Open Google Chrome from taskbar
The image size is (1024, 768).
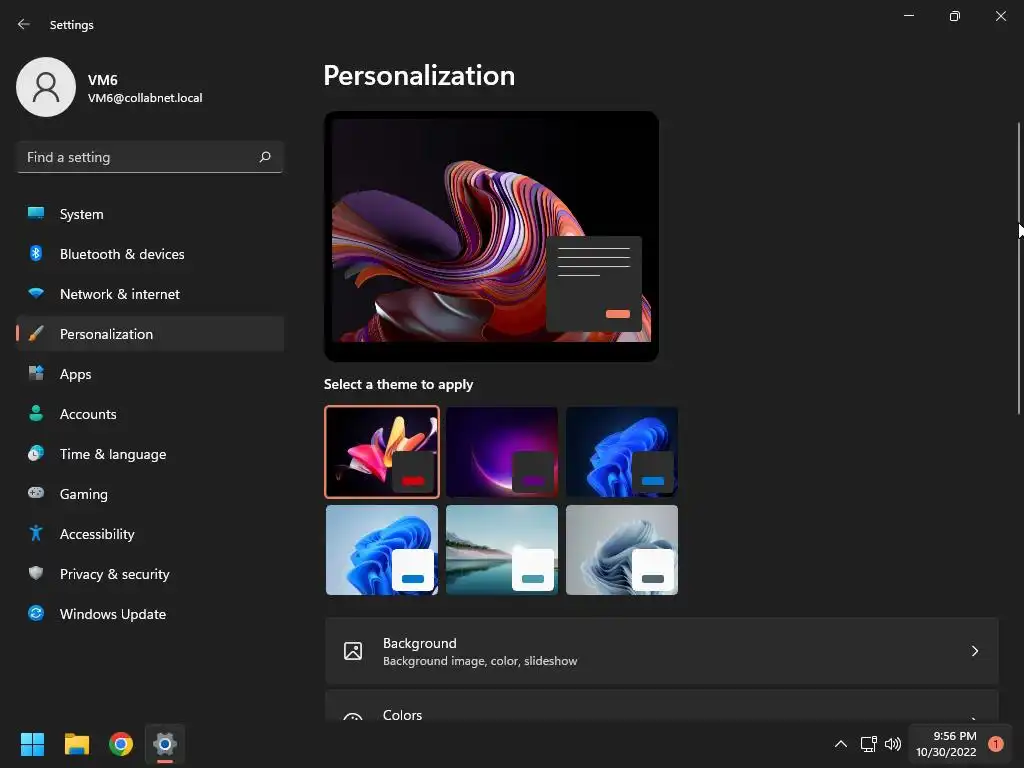pyautogui.click(x=121, y=744)
